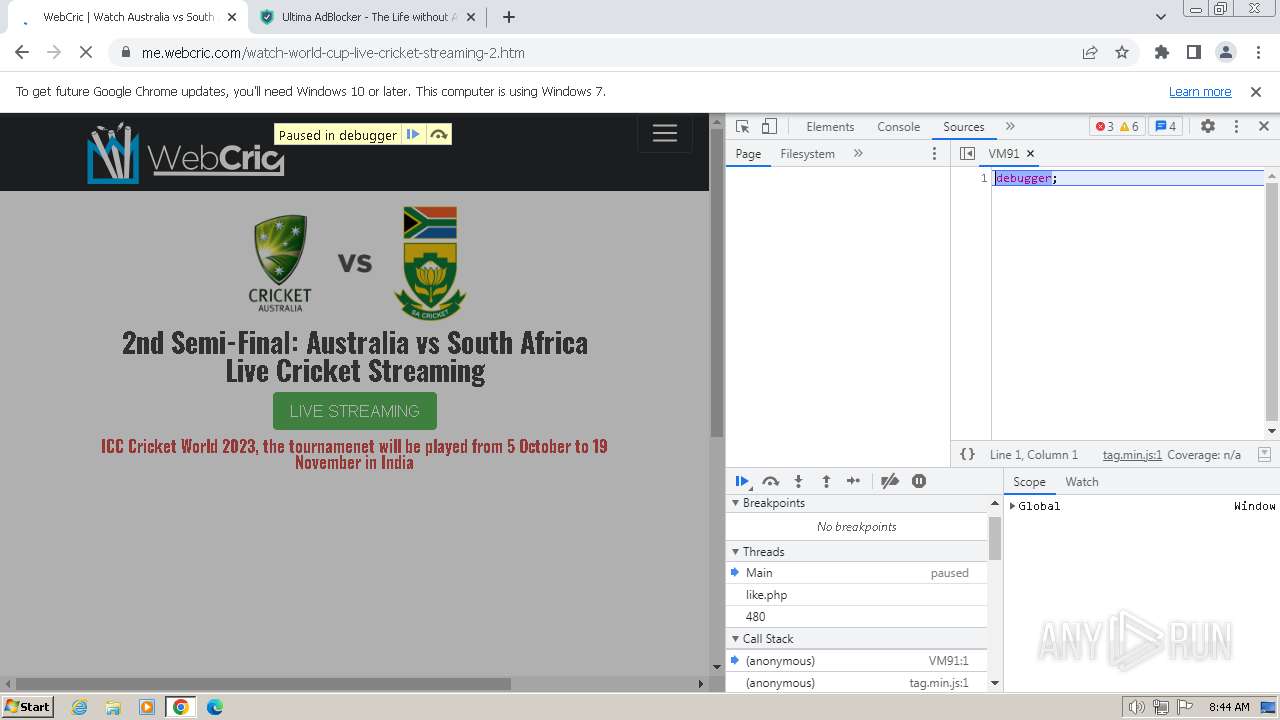The width and height of the screenshot is (1280, 720).
Task: Select the Sources tab
Action: pos(963,126)
